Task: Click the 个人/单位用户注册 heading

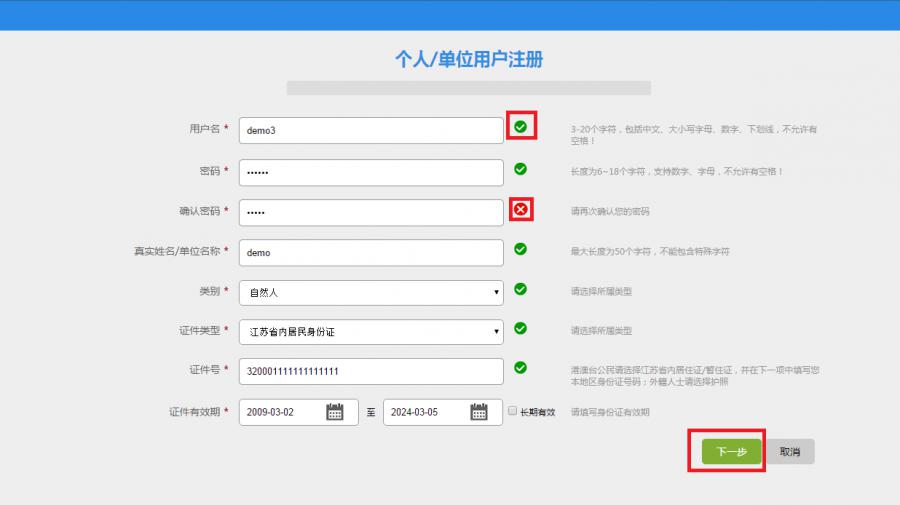Action: coord(469,59)
